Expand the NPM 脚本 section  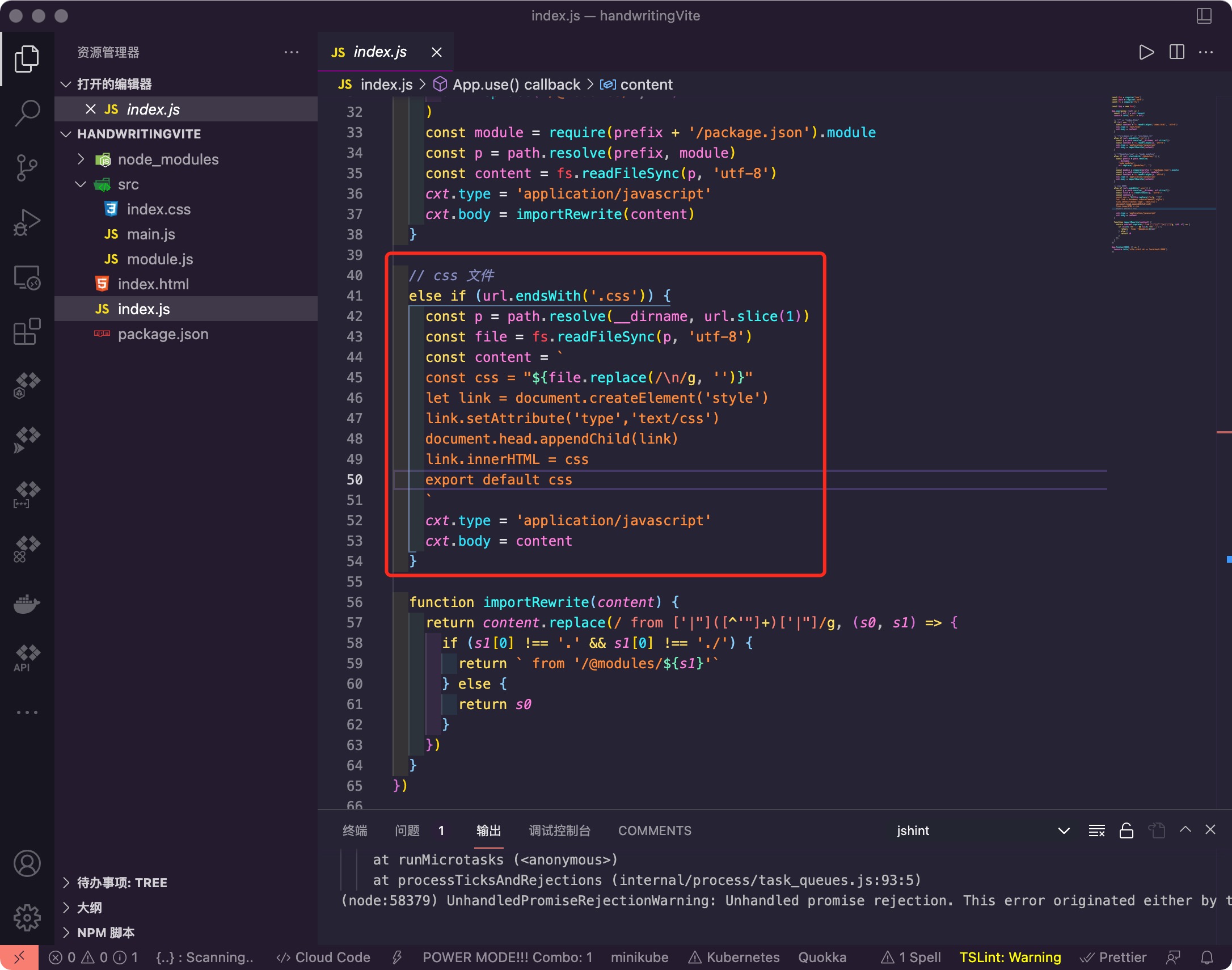[66, 933]
